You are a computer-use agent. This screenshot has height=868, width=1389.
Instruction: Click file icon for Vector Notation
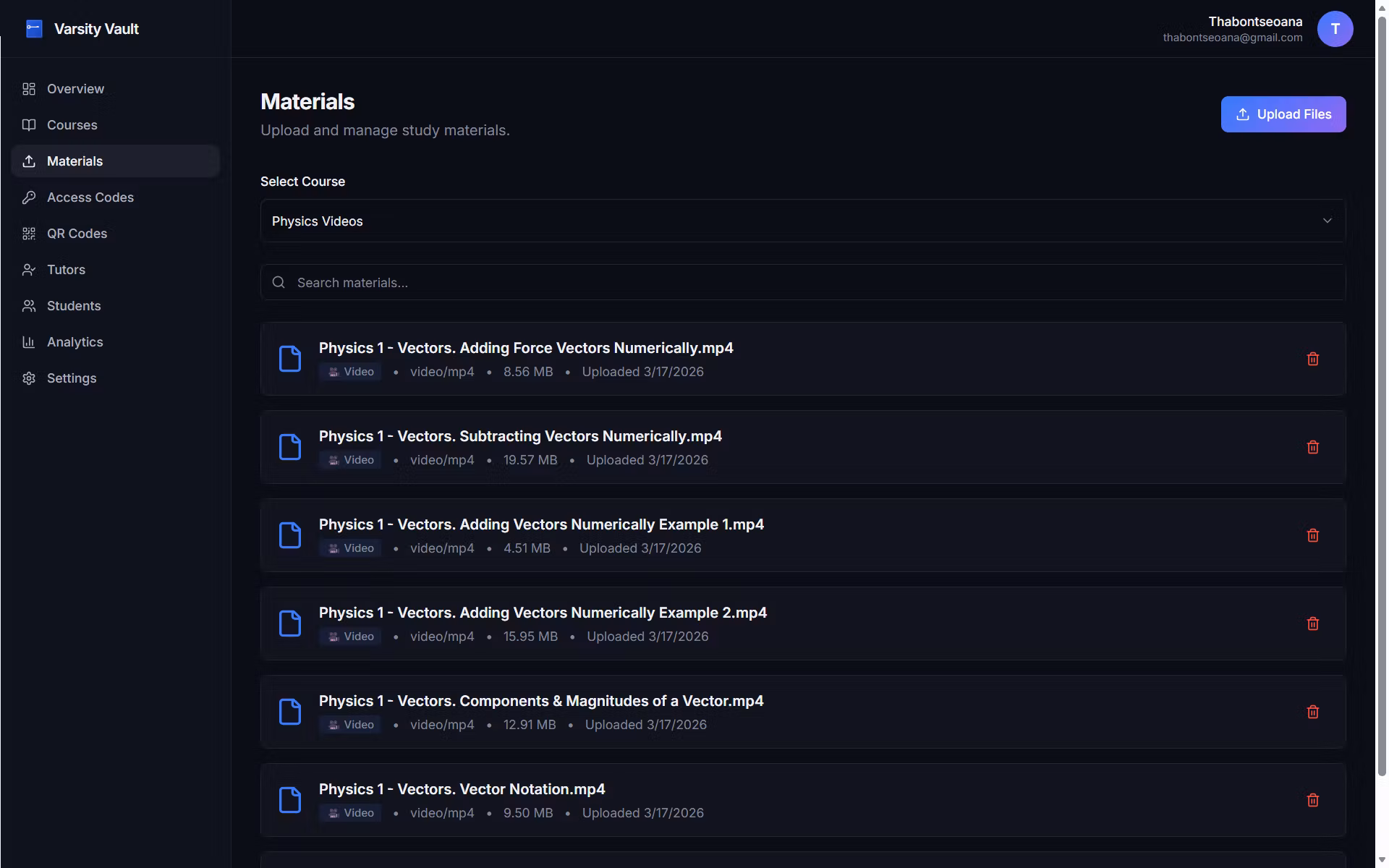(x=290, y=800)
